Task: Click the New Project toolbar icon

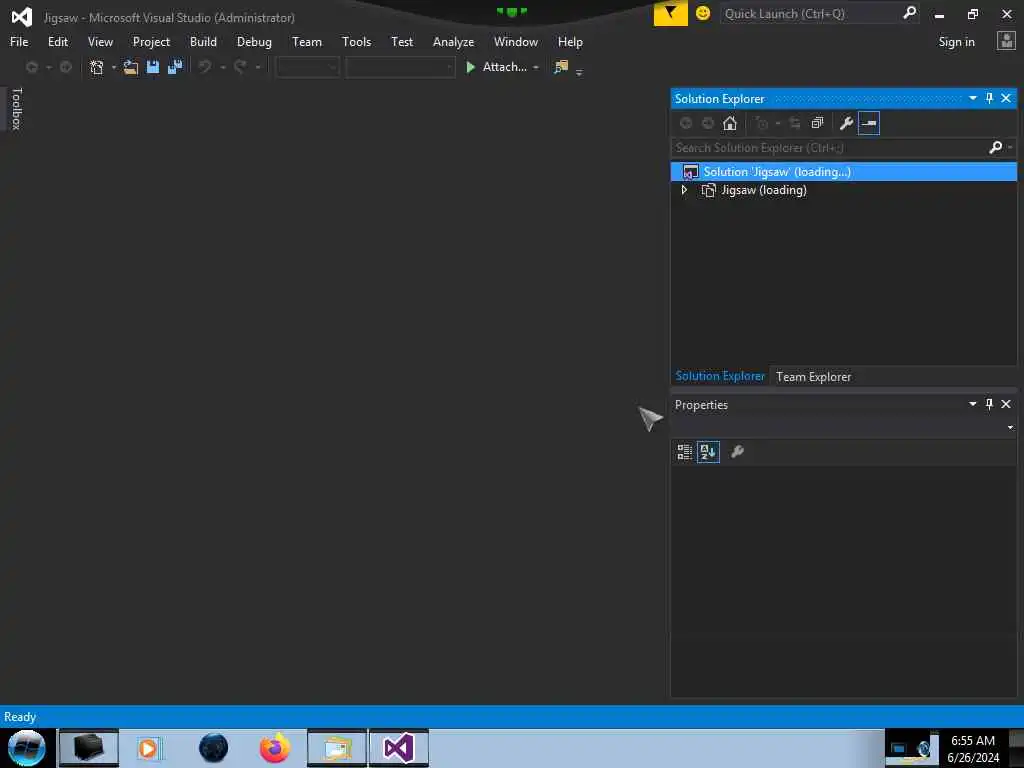Action: coord(97,67)
